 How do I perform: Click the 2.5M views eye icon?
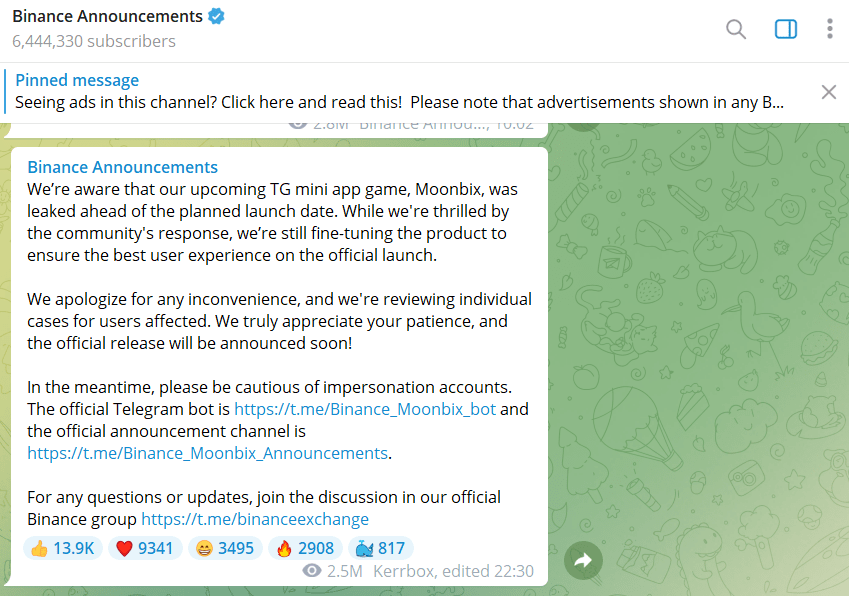(312, 571)
